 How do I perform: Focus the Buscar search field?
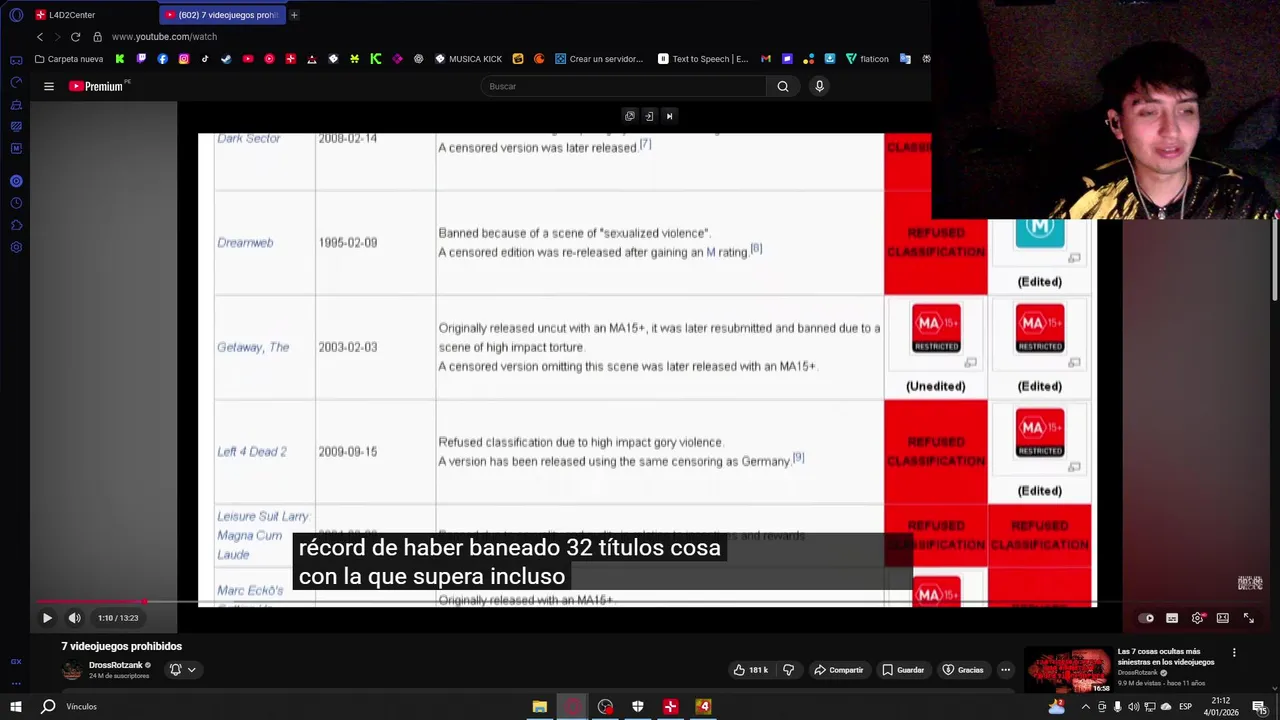[625, 86]
